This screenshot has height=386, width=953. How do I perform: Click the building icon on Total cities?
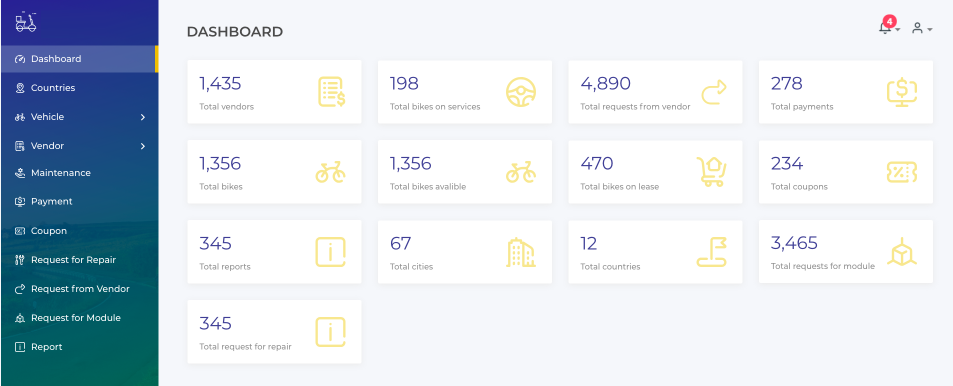521,252
